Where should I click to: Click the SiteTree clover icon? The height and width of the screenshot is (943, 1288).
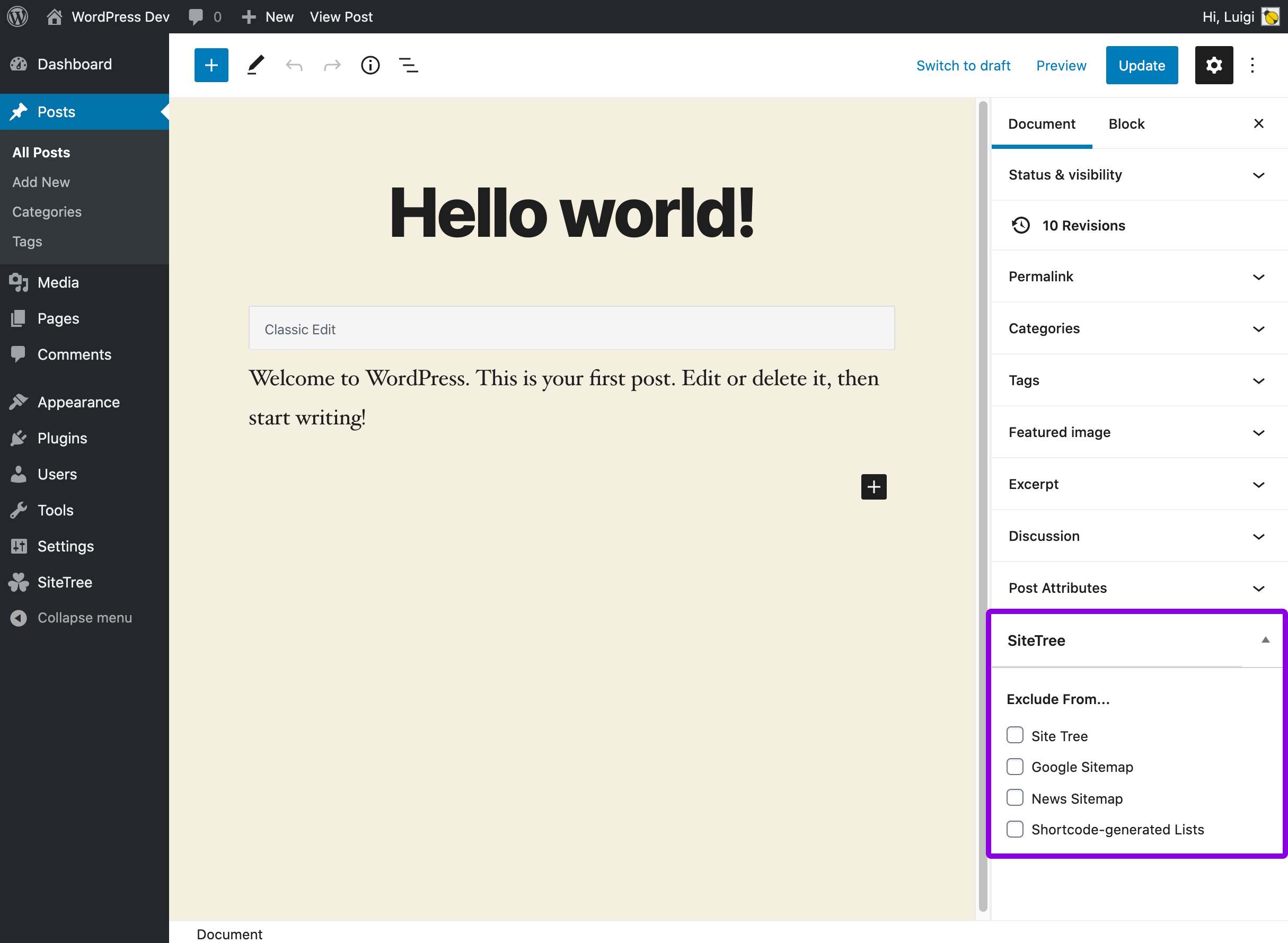(18, 582)
